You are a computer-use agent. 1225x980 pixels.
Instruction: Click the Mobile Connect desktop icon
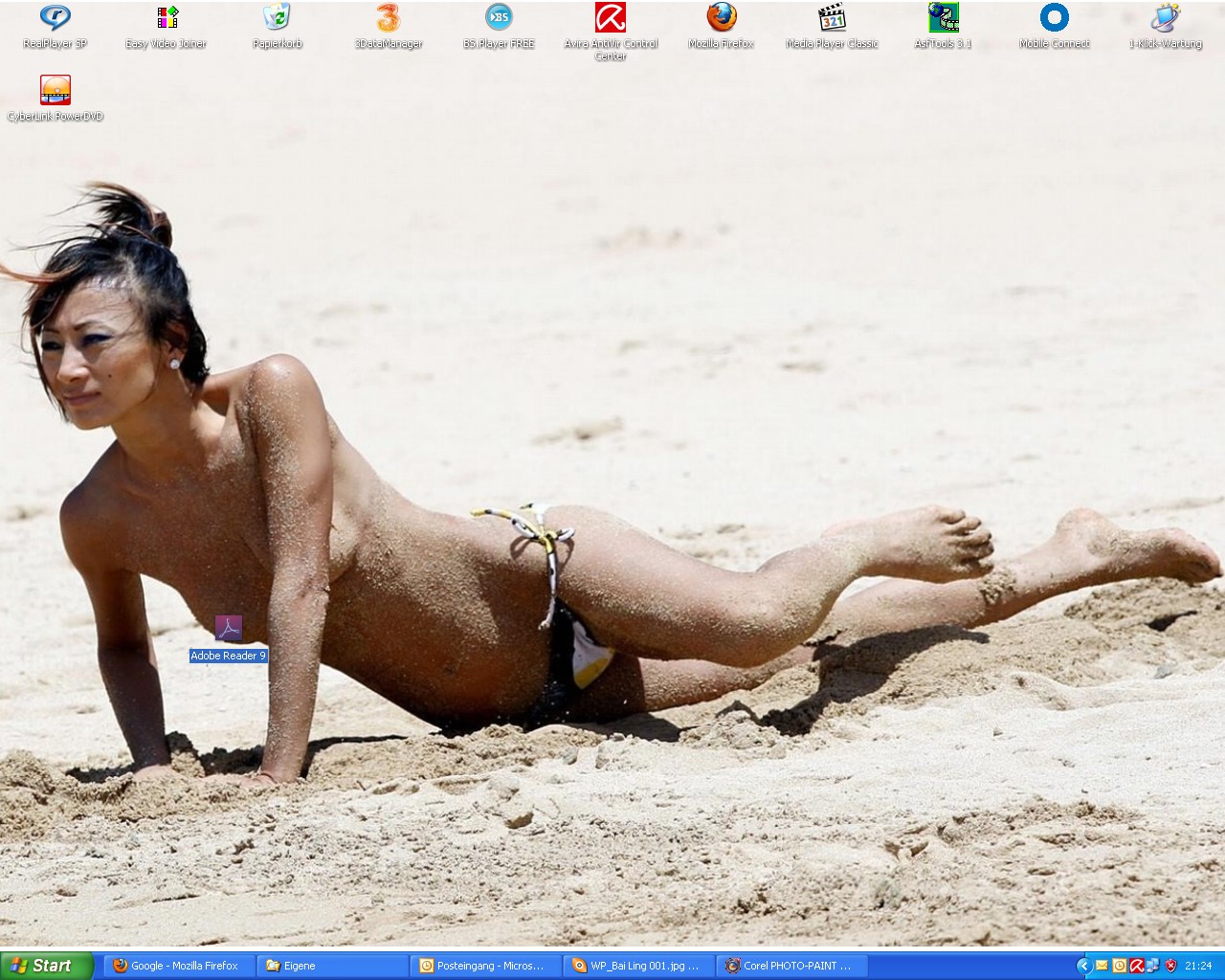pos(1054,18)
